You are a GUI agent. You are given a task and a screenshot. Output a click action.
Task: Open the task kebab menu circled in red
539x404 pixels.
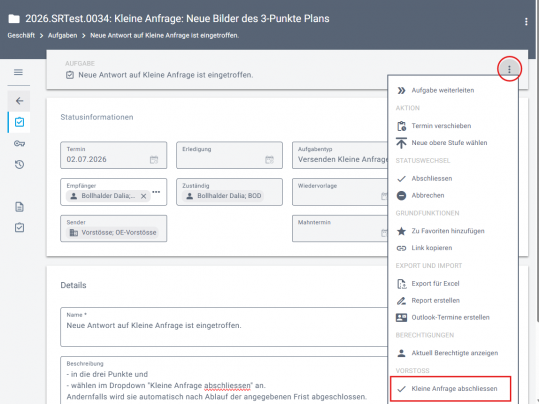tap(509, 69)
